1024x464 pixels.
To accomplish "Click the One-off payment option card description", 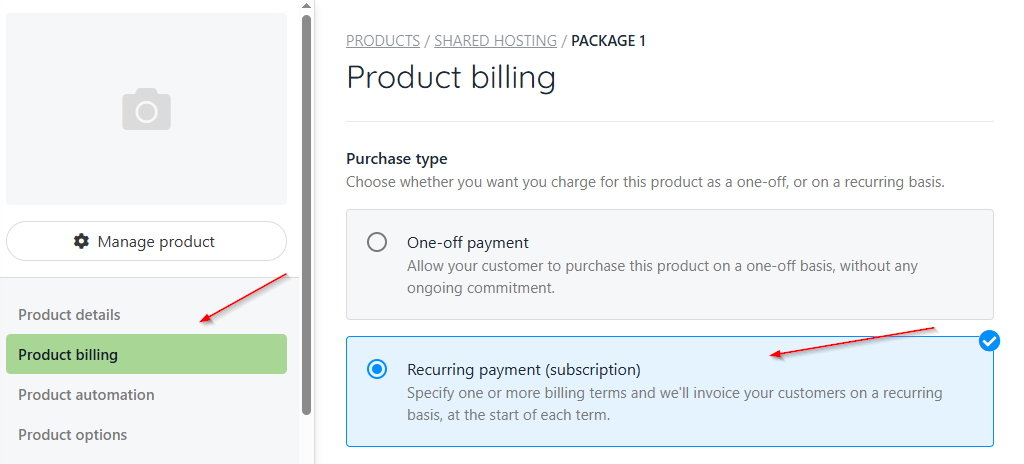I will point(662,275).
